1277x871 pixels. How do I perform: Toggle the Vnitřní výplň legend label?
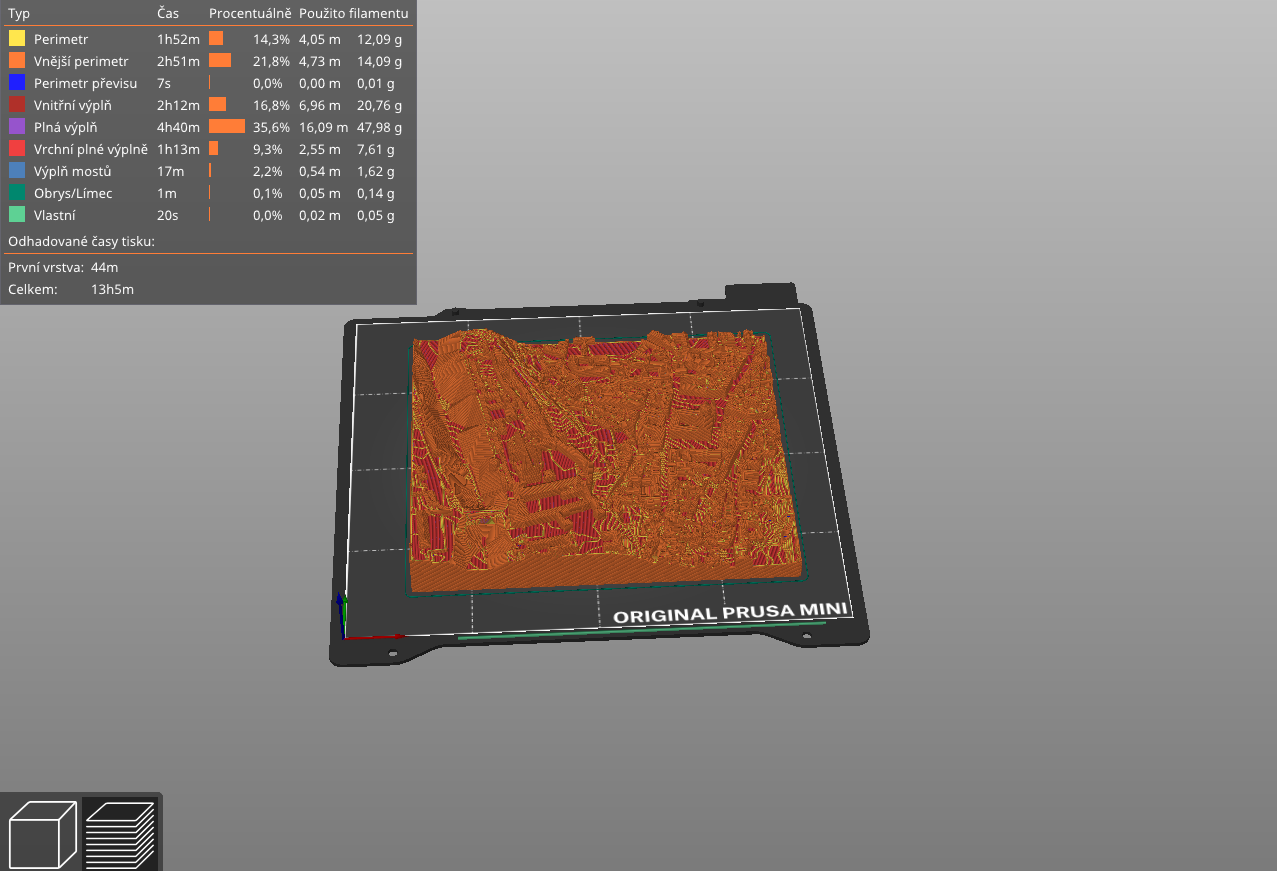[x=71, y=105]
